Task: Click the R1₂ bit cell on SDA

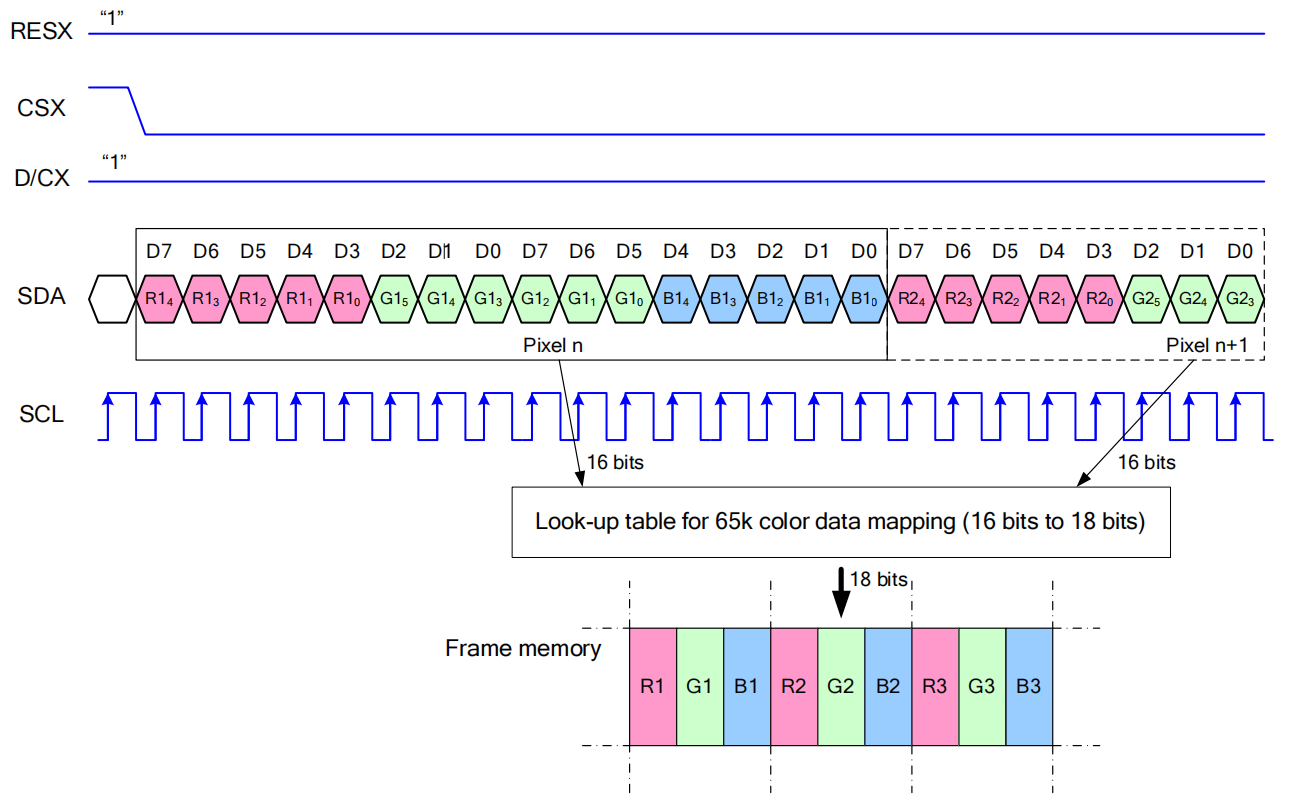Action: (253, 298)
